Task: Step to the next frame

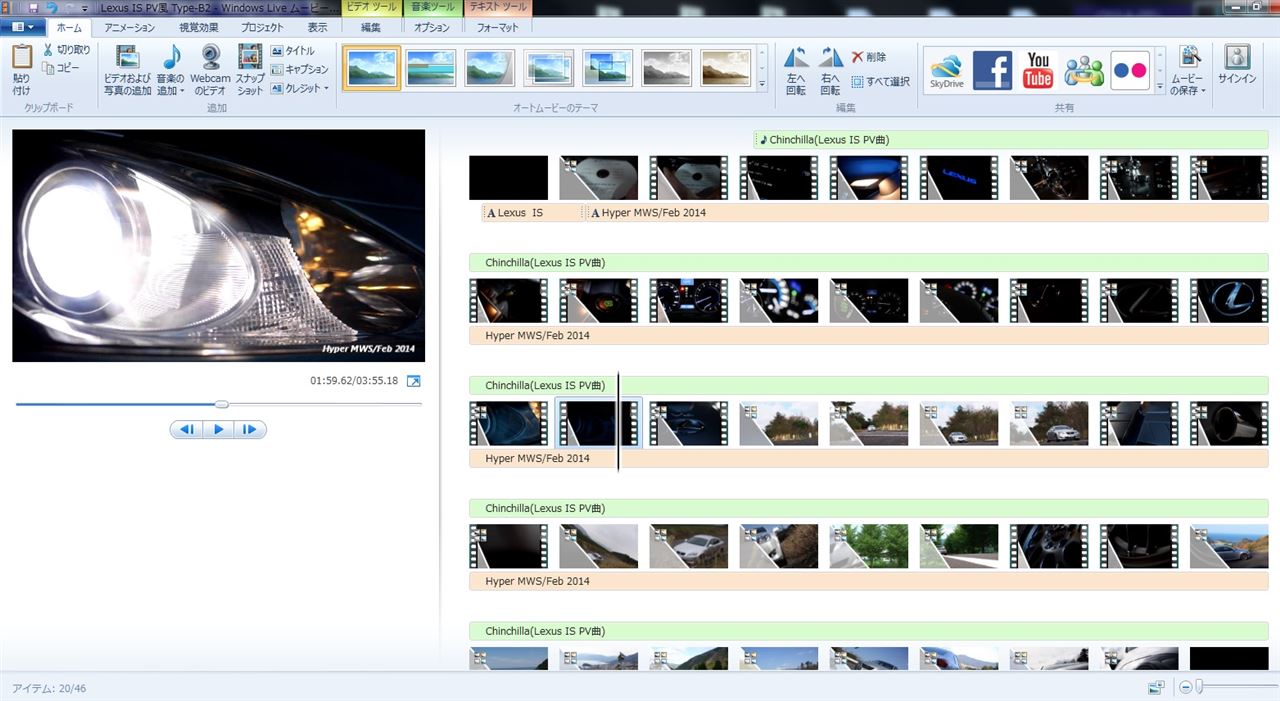Action: pyautogui.click(x=250, y=430)
